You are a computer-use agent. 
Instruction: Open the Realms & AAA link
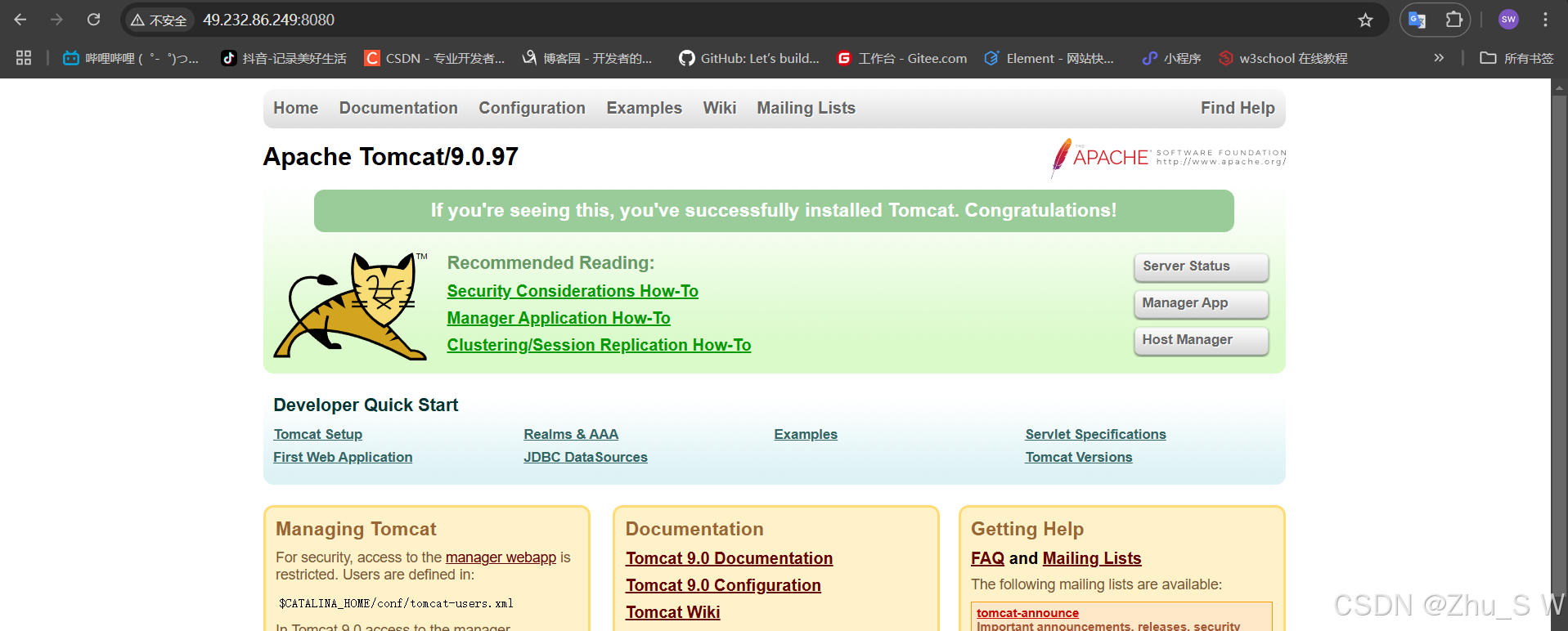[x=571, y=434]
